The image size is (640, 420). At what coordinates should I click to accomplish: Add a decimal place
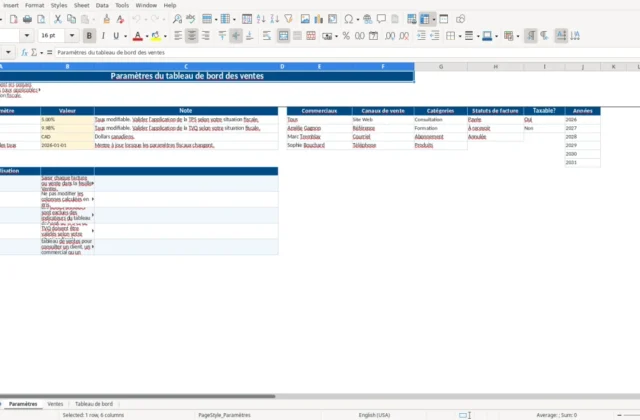[x=390, y=36]
